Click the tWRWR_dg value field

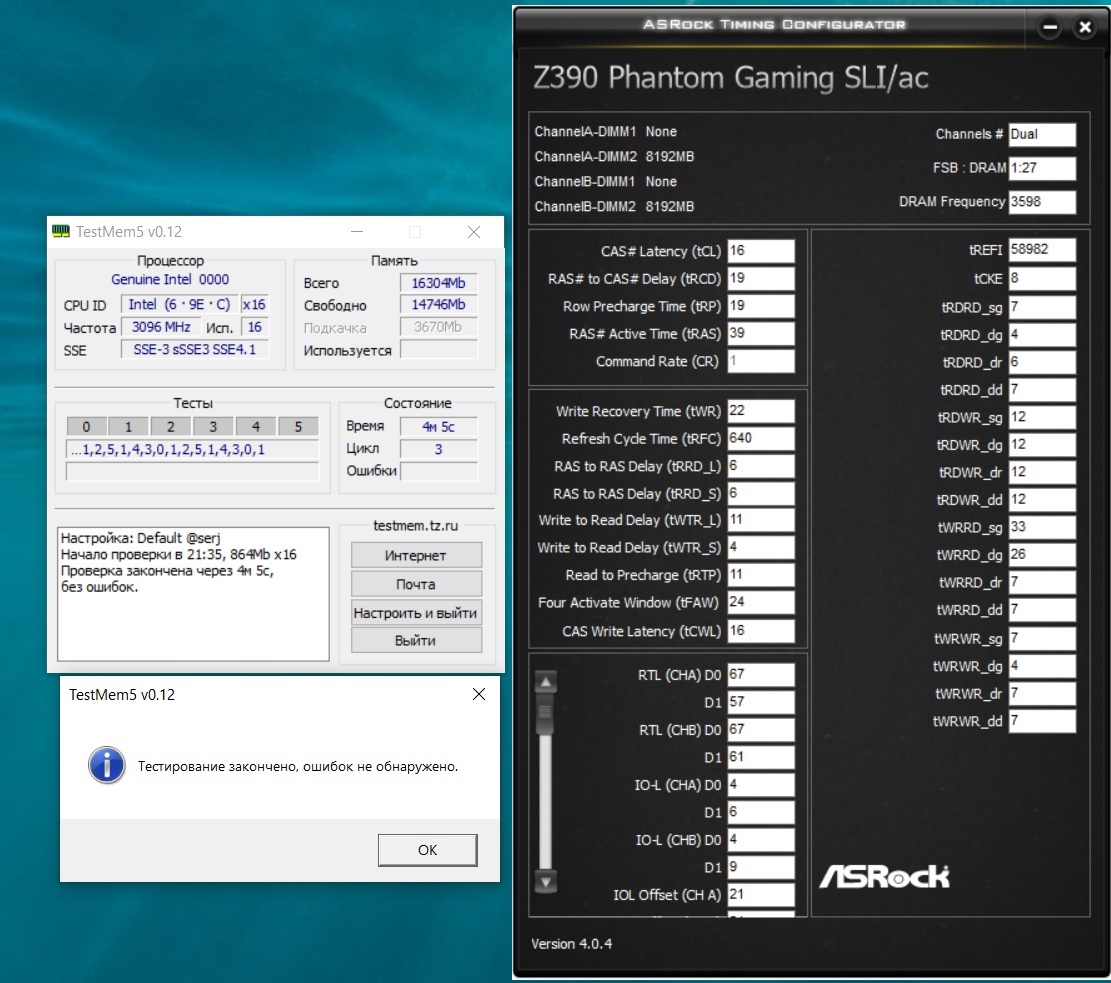pos(1042,666)
